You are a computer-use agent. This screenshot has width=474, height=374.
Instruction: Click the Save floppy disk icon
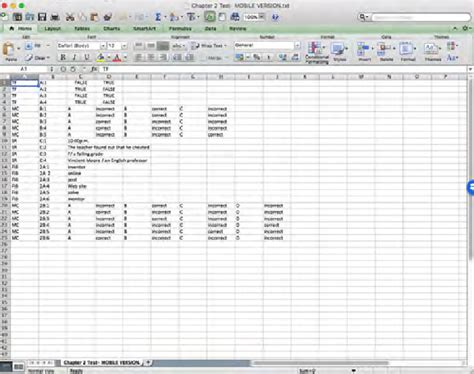coord(42,17)
